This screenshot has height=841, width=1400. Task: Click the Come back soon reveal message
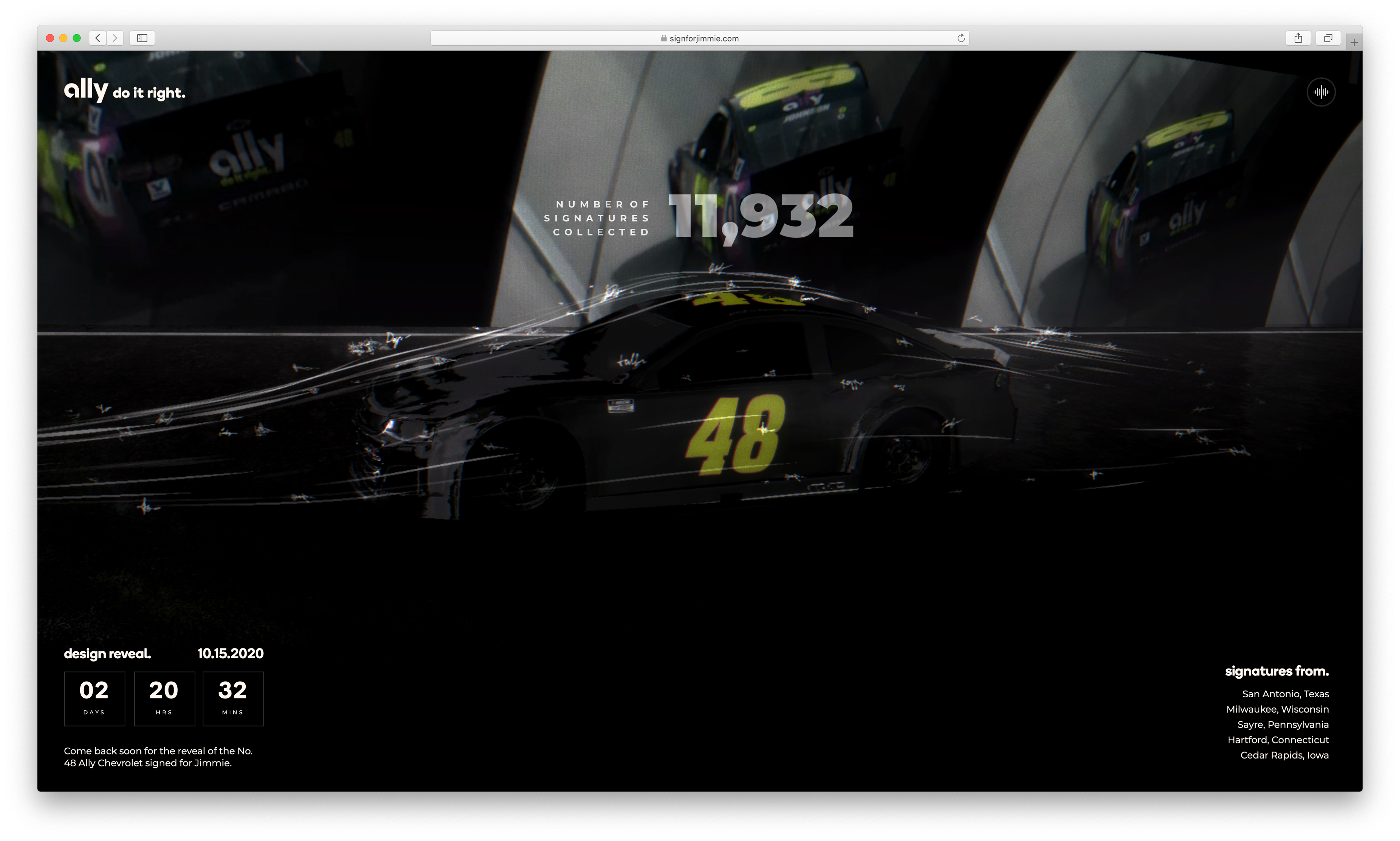(x=158, y=756)
